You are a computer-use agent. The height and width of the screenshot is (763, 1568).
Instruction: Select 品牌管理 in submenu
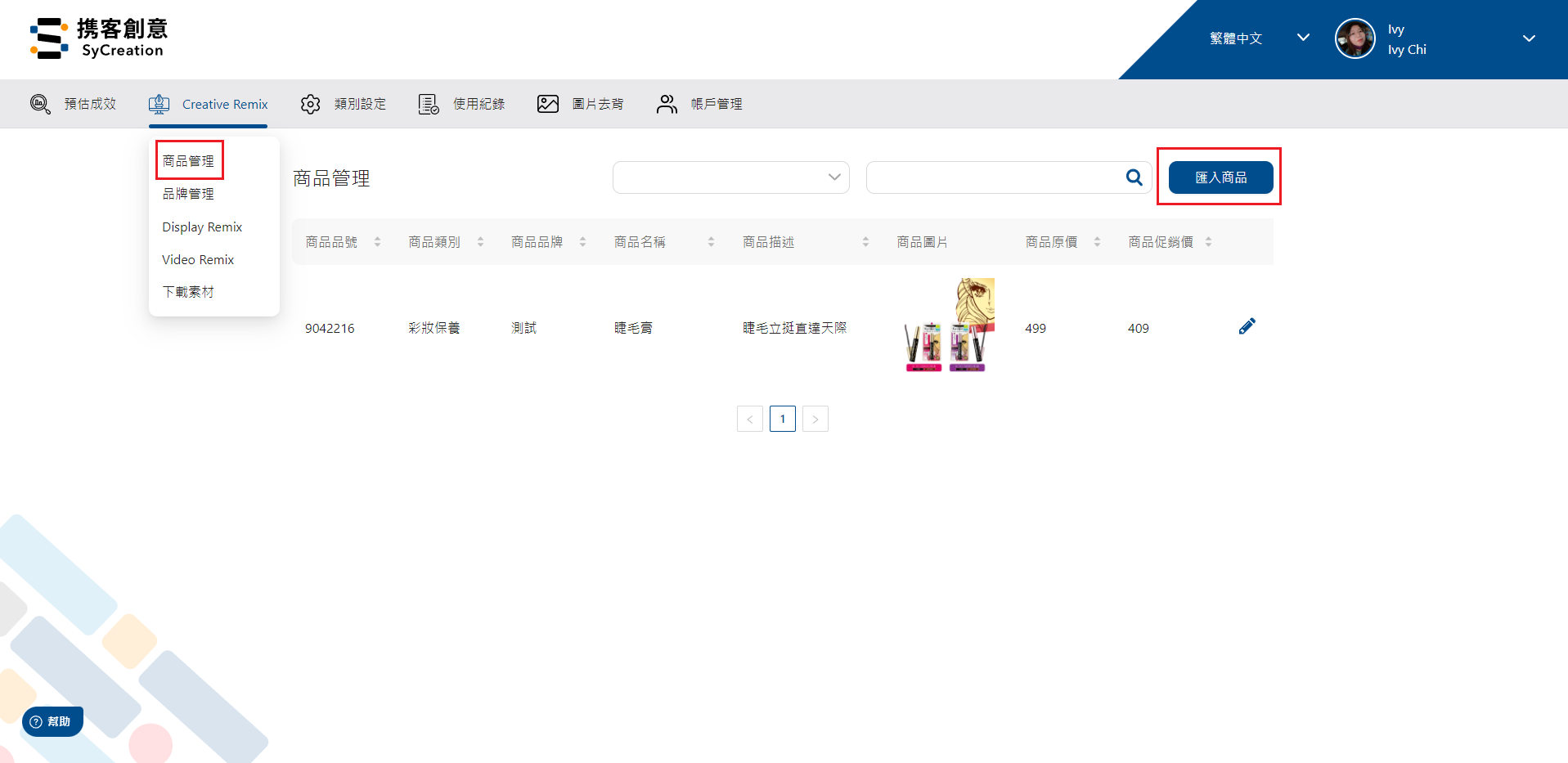pyautogui.click(x=188, y=194)
